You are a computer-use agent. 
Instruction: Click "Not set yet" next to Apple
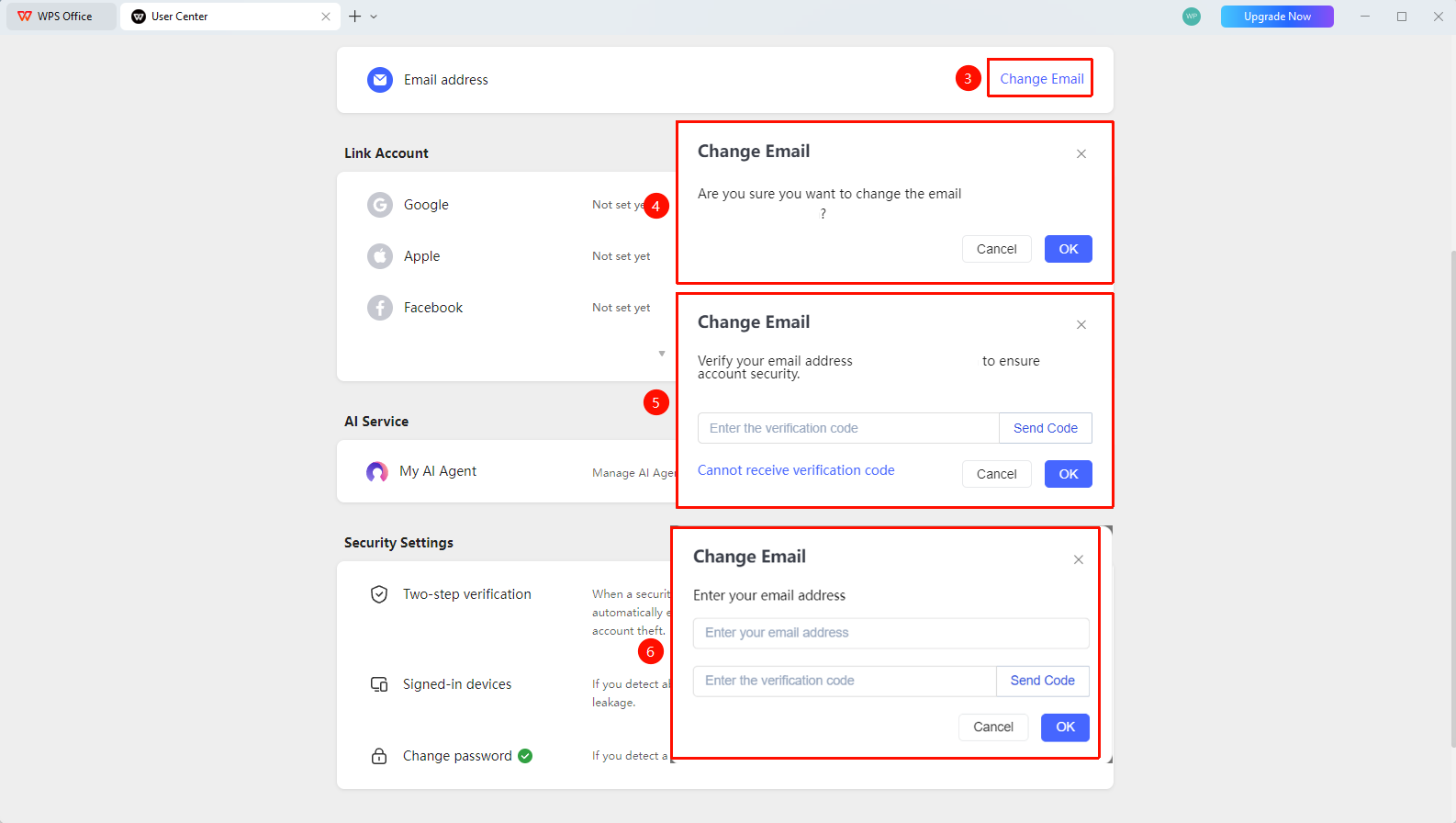tap(622, 256)
